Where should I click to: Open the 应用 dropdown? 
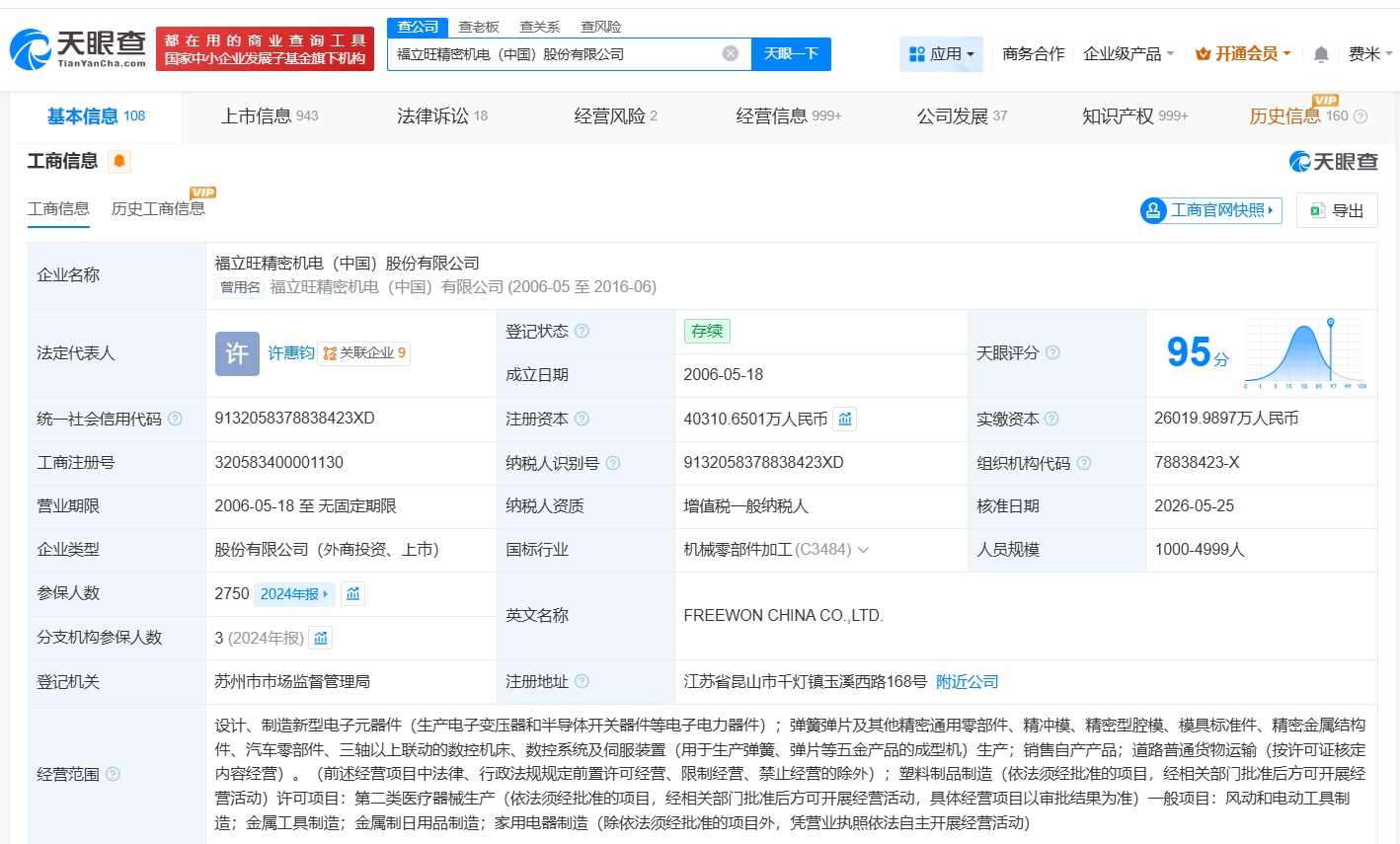pyautogui.click(x=941, y=54)
